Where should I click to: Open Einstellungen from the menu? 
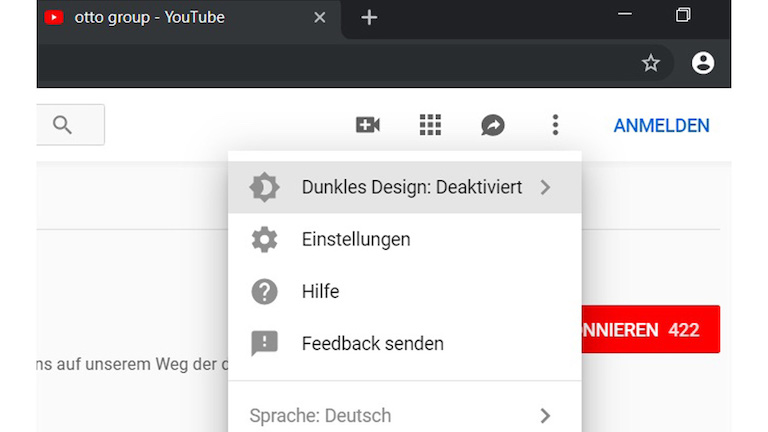(x=356, y=240)
